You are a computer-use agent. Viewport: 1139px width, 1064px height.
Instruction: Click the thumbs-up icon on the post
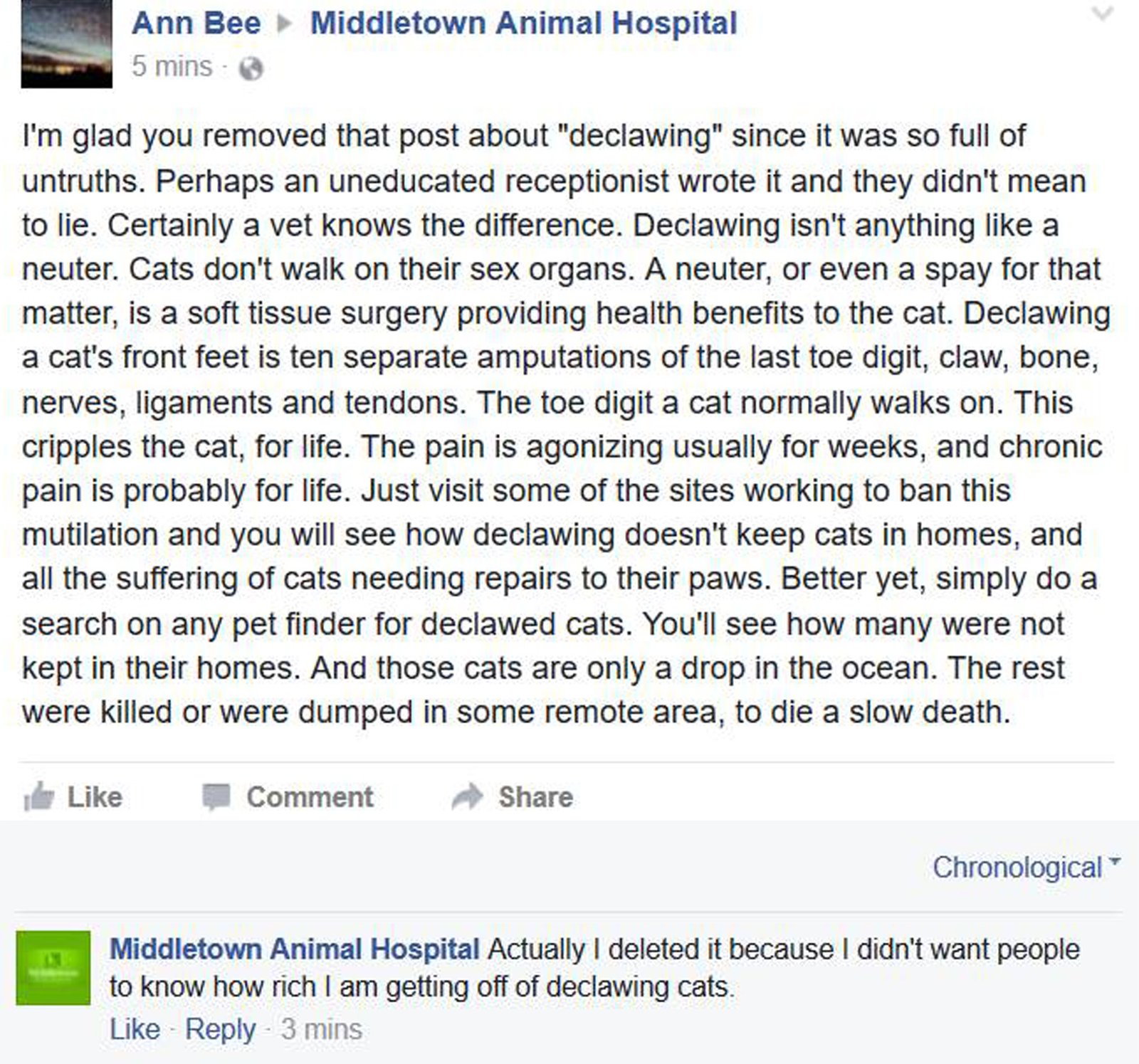click(38, 797)
